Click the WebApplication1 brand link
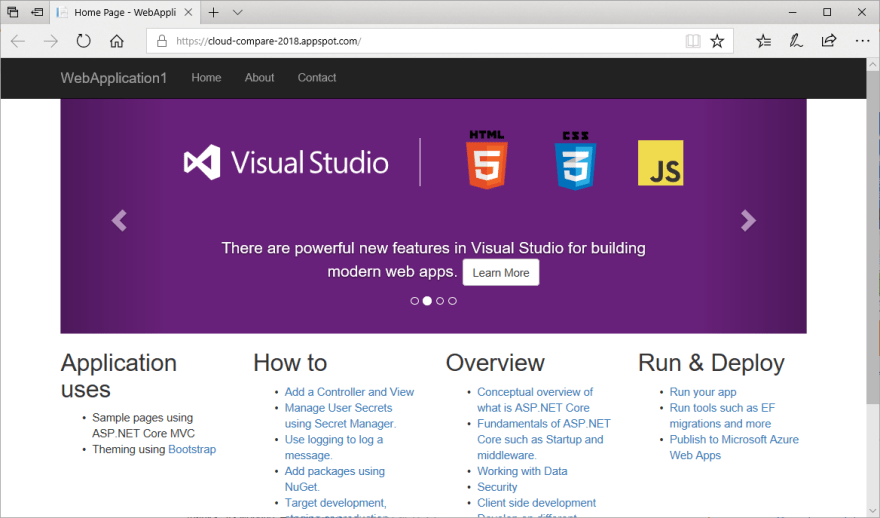 coord(113,78)
